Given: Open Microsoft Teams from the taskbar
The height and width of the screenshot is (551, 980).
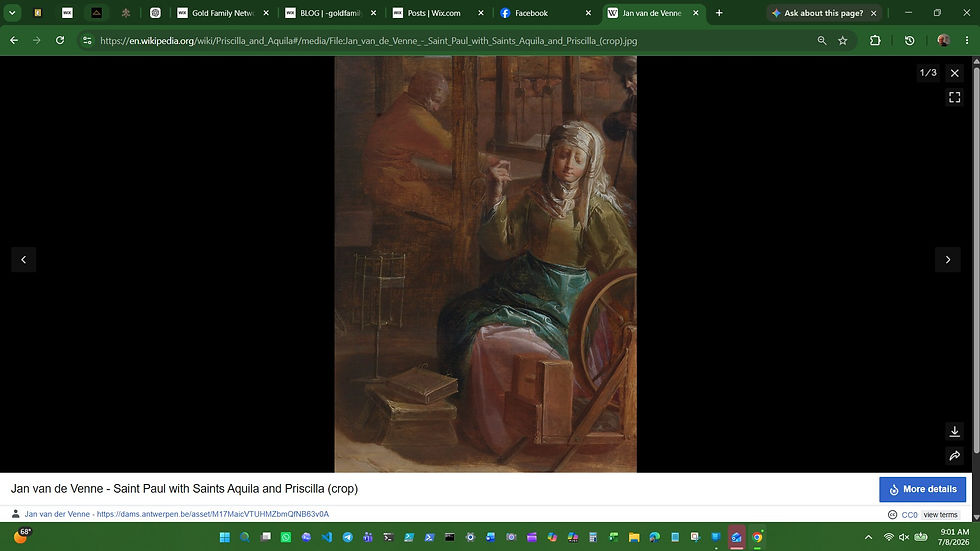Looking at the screenshot, I should [368, 537].
